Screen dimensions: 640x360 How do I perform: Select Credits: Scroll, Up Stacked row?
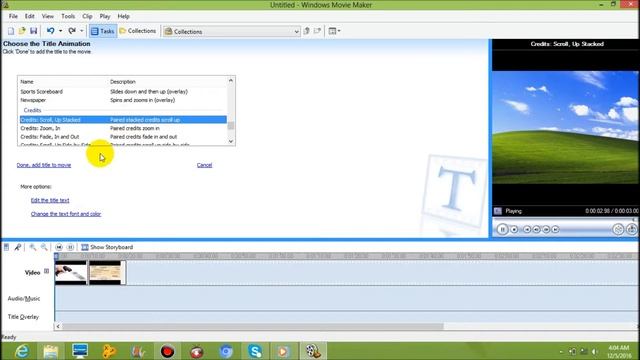[x=123, y=120]
